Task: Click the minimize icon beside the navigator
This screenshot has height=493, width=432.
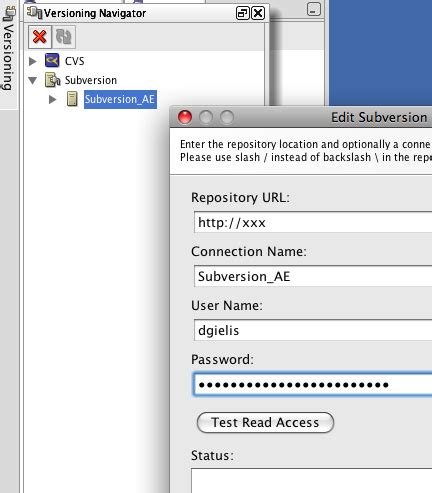Action: [x=314, y=9]
